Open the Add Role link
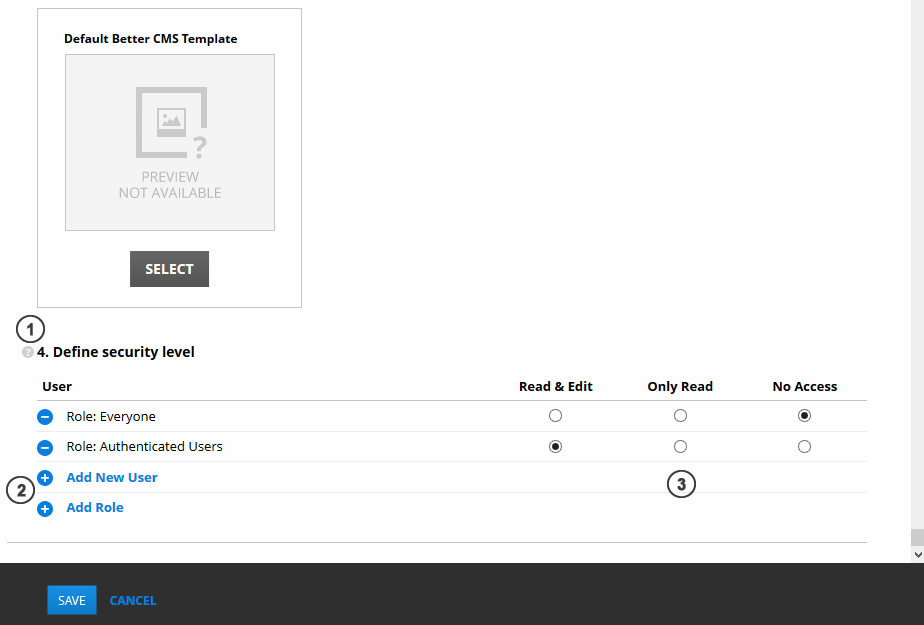The image size is (924, 625). point(95,508)
